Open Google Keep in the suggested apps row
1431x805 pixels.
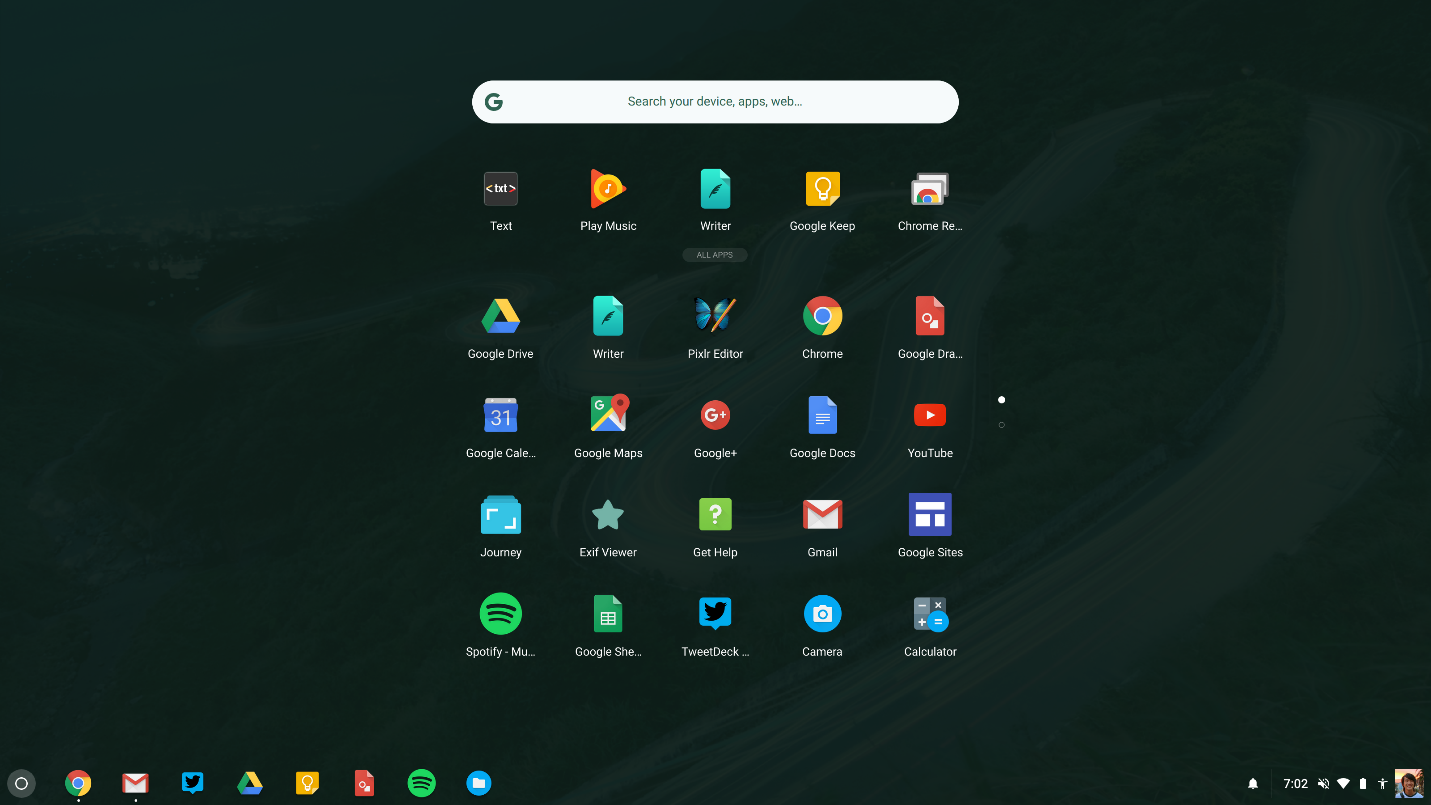coord(822,189)
